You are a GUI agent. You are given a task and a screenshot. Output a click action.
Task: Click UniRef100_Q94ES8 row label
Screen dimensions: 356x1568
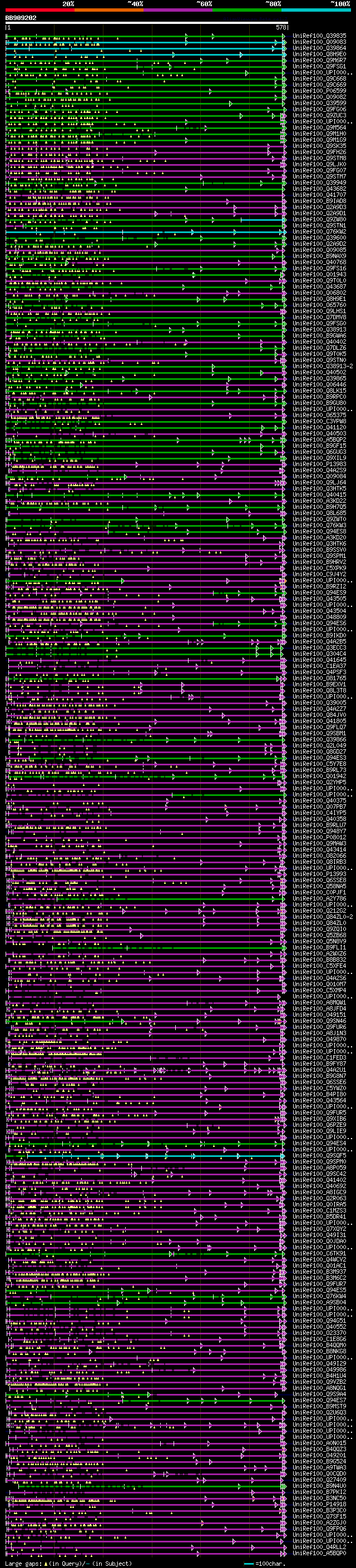pos(319,531)
